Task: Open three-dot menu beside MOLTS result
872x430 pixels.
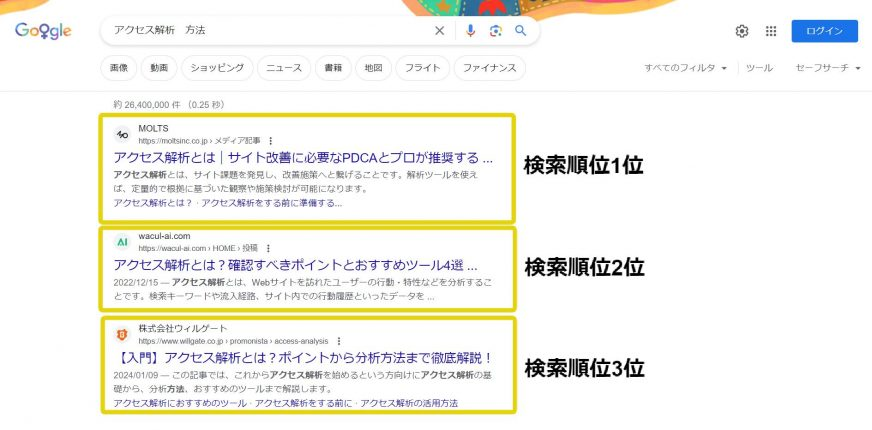Action: click(x=270, y=141)
